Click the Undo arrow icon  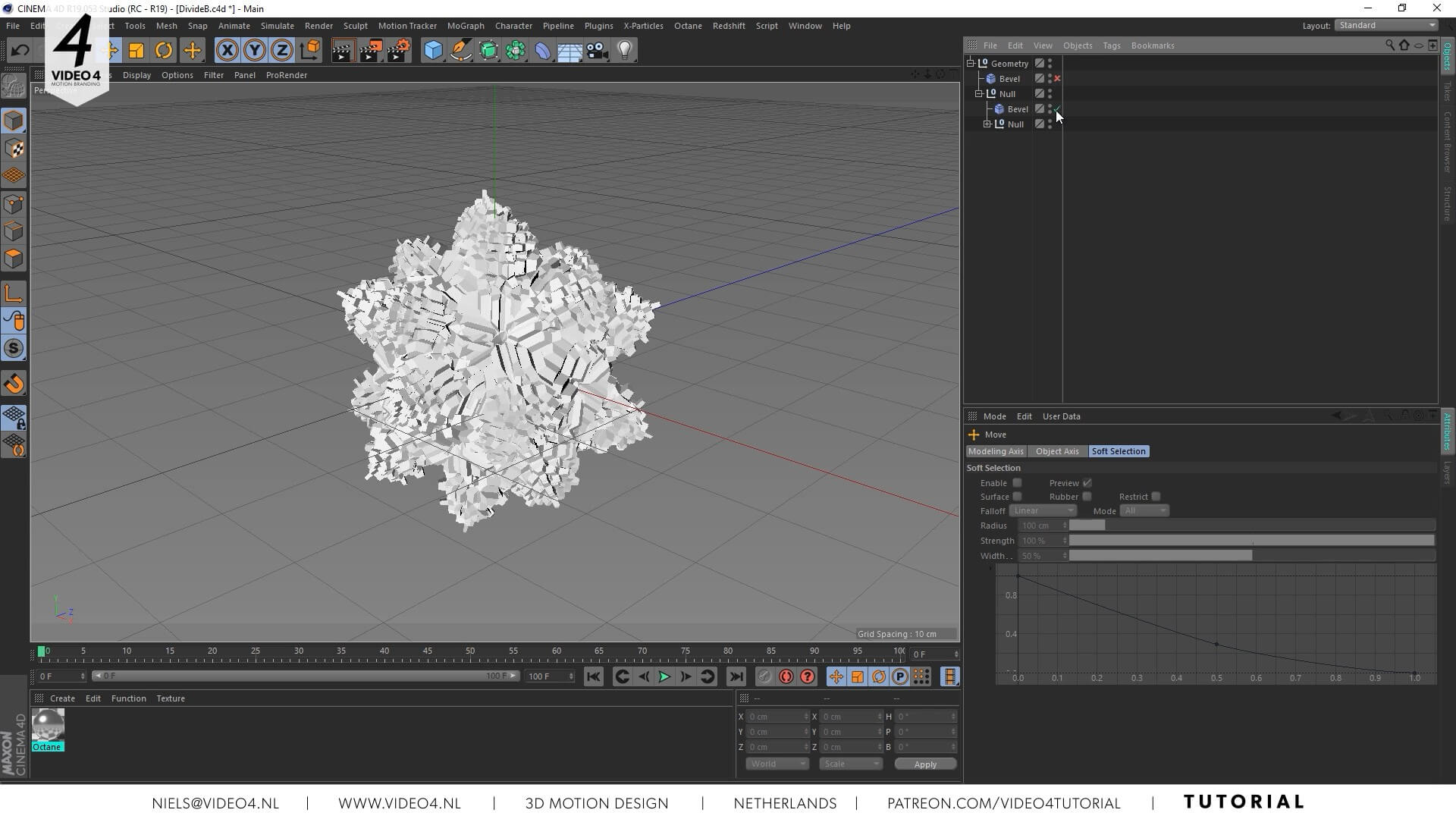coord(20,51)
